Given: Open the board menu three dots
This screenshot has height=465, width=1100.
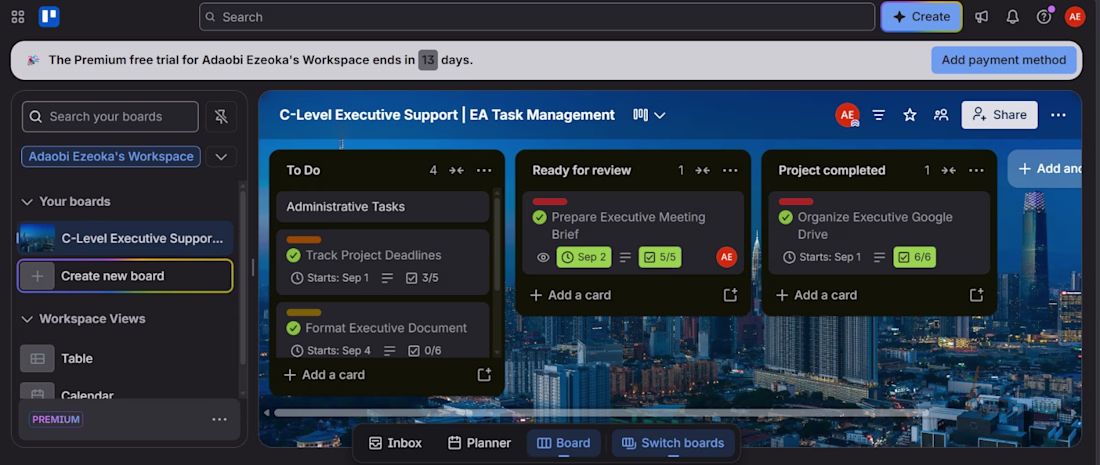Looking at the screenshot, I should (x=1058, y=115).
